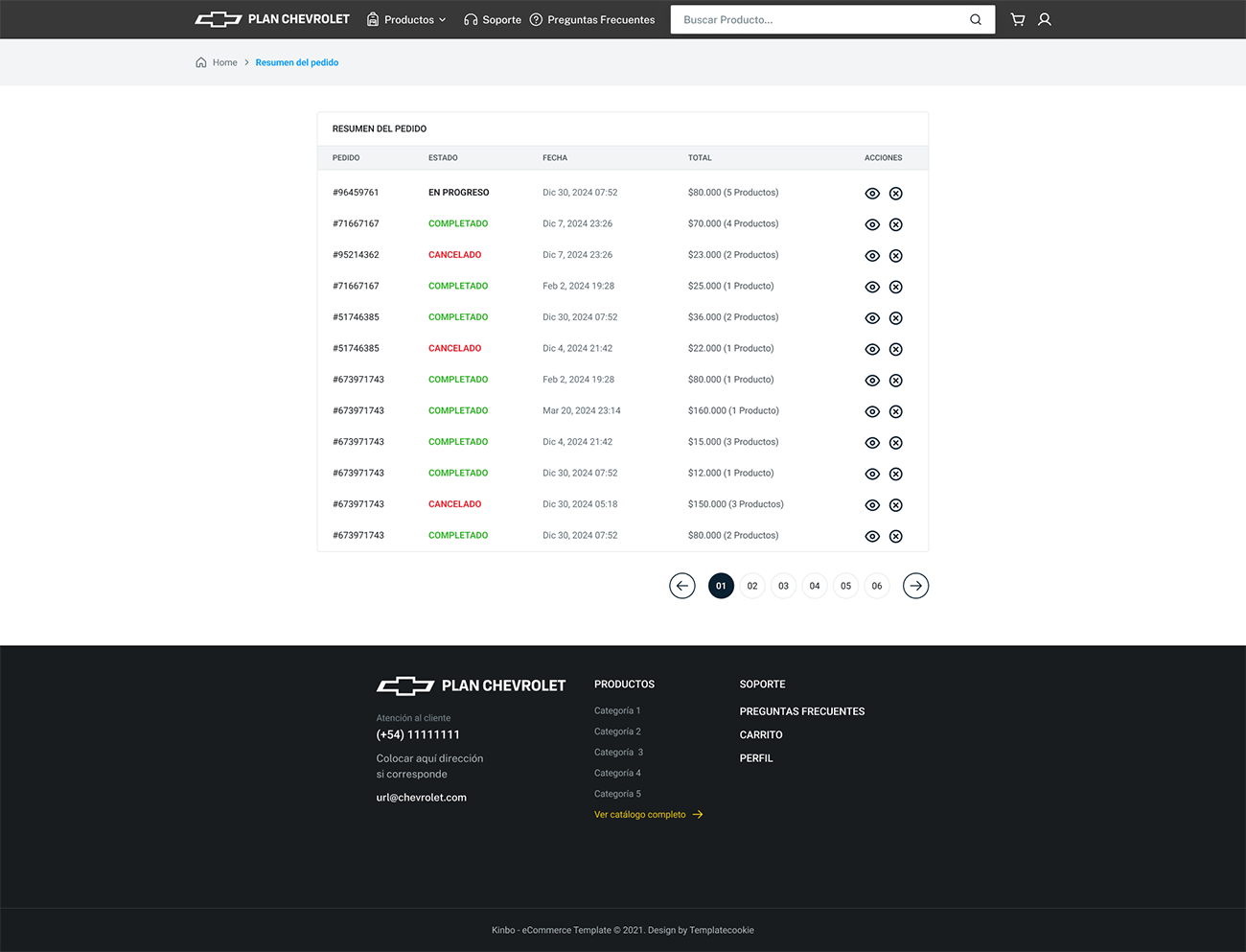Screen dimensions: 1246x952
Task: Open the Soporte menu item in header
Action: coord(493,19)
